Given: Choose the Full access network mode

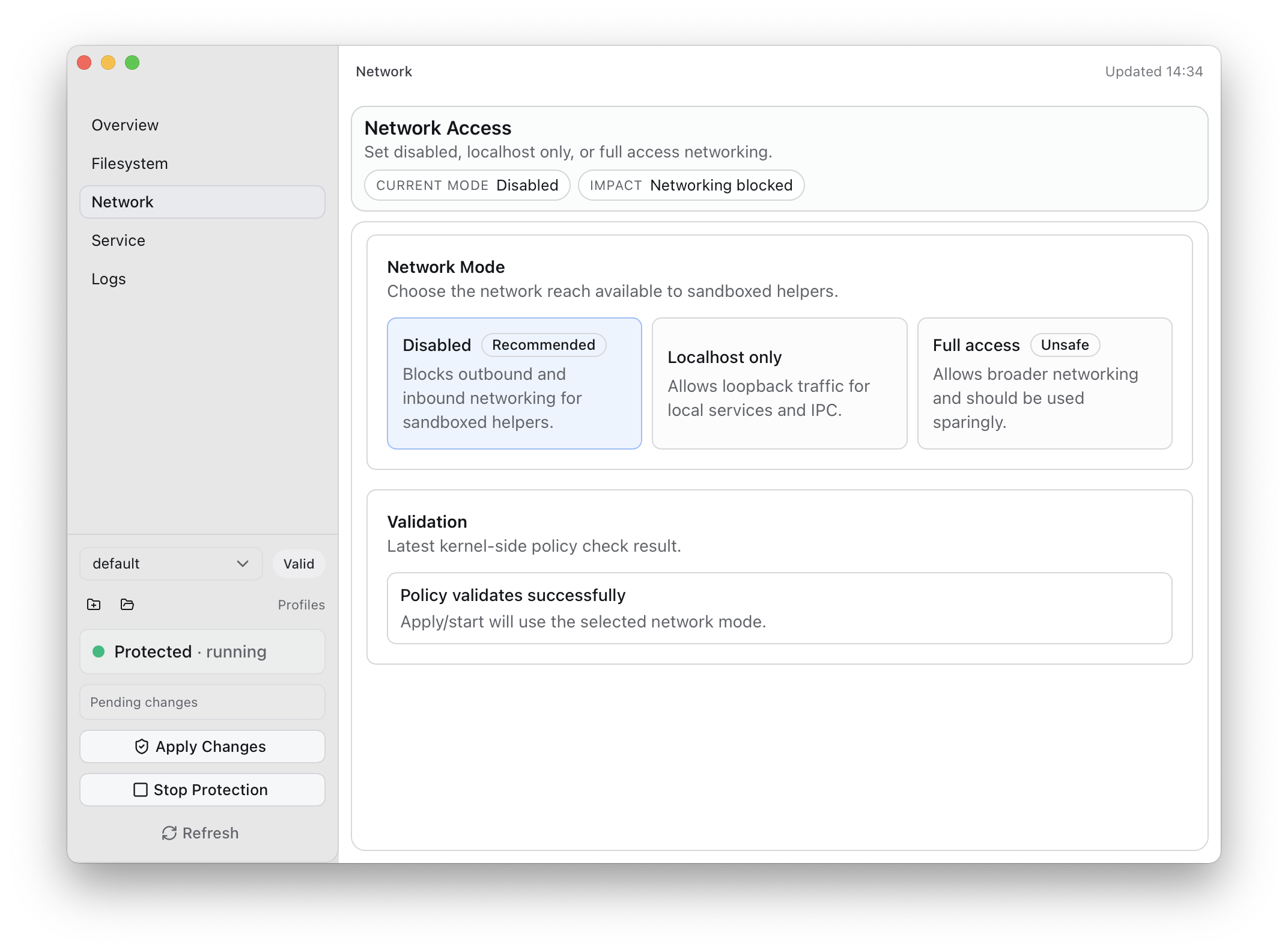Looking at the screenshot, I should pyautogui.click(x=1044, y=383).
